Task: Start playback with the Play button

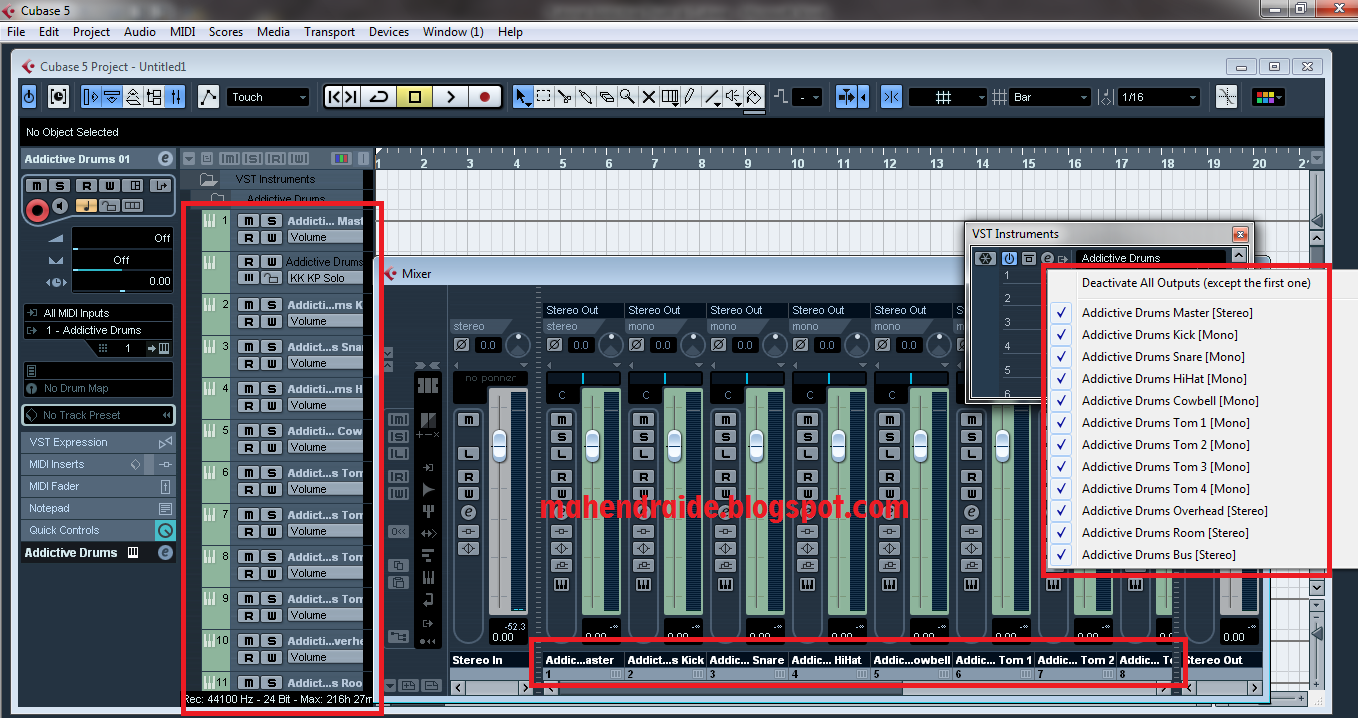Action: click(450, 97)
